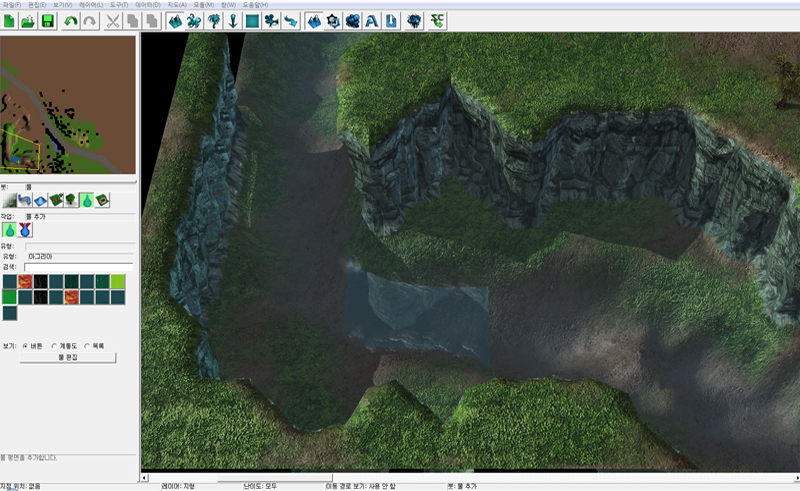
Task: Click the 붓: 물 추가 status bar entry
Action: [x=462, y=486]
